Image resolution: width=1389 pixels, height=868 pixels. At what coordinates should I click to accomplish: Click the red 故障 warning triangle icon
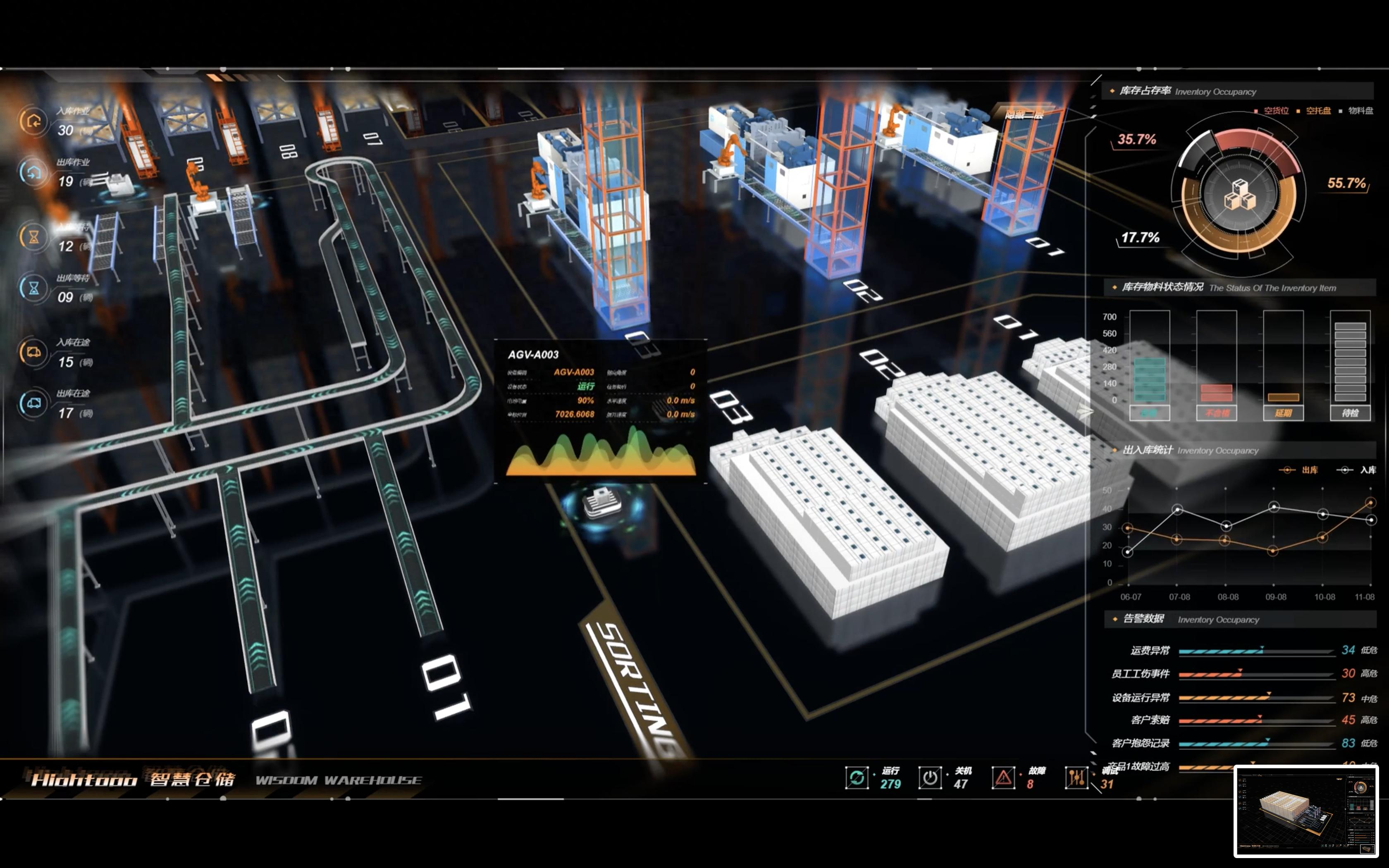pos(1003,778)
